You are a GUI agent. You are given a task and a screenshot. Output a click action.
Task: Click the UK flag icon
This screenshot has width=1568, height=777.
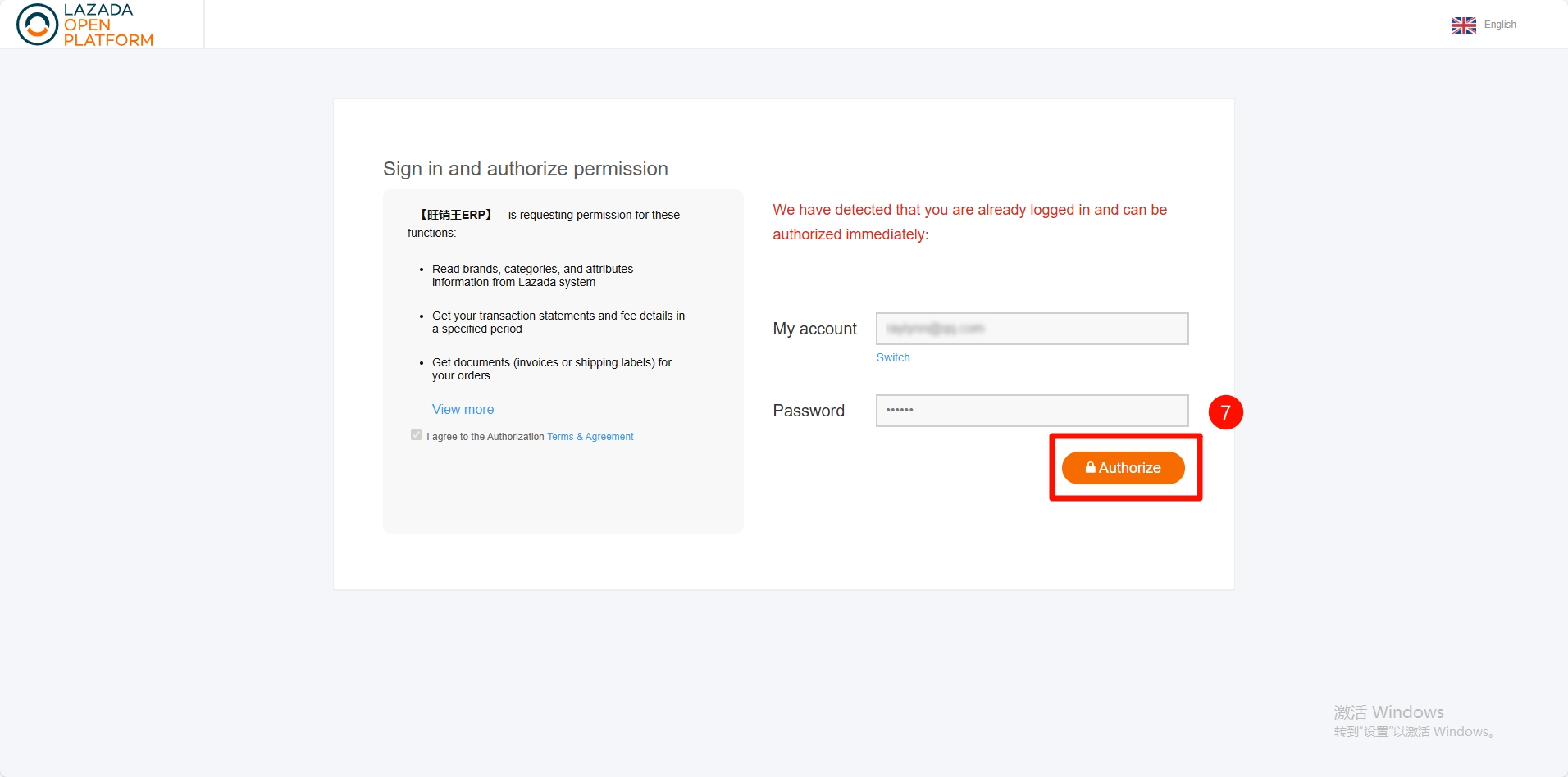coord(1463,25)
